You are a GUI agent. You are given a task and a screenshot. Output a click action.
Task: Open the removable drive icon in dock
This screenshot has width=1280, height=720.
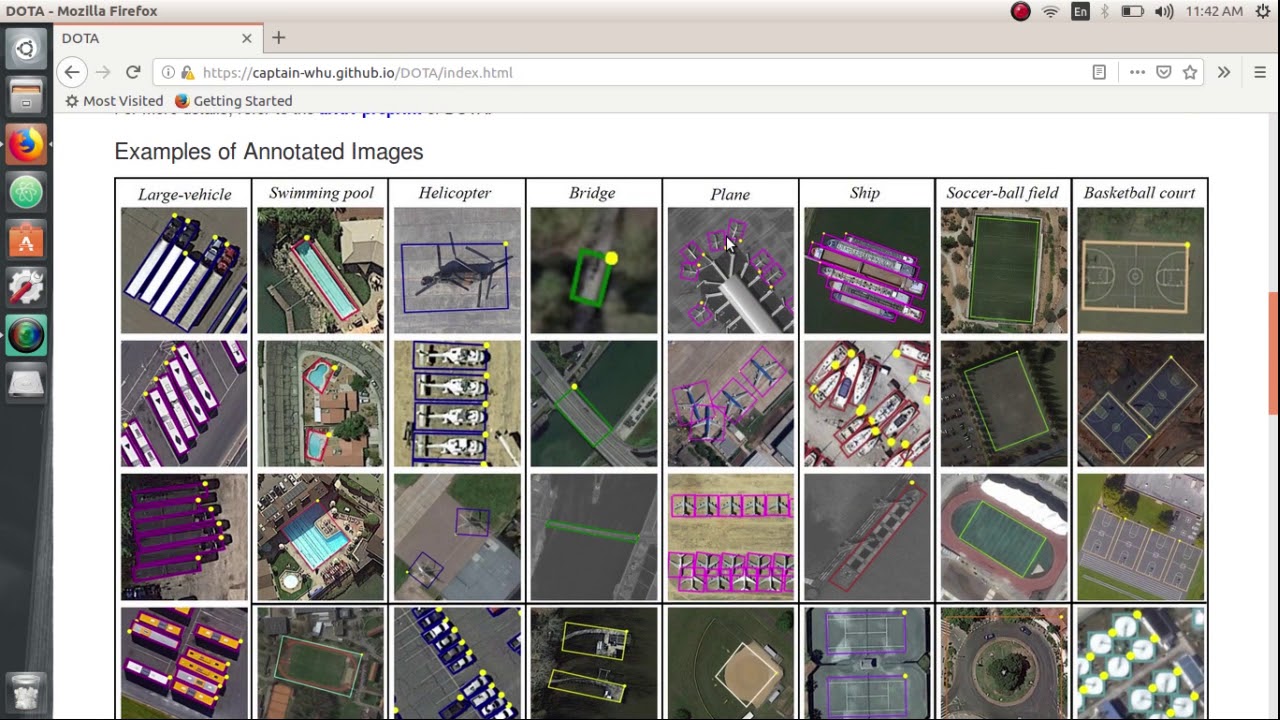pyautogui.click(x=26, y=383)
